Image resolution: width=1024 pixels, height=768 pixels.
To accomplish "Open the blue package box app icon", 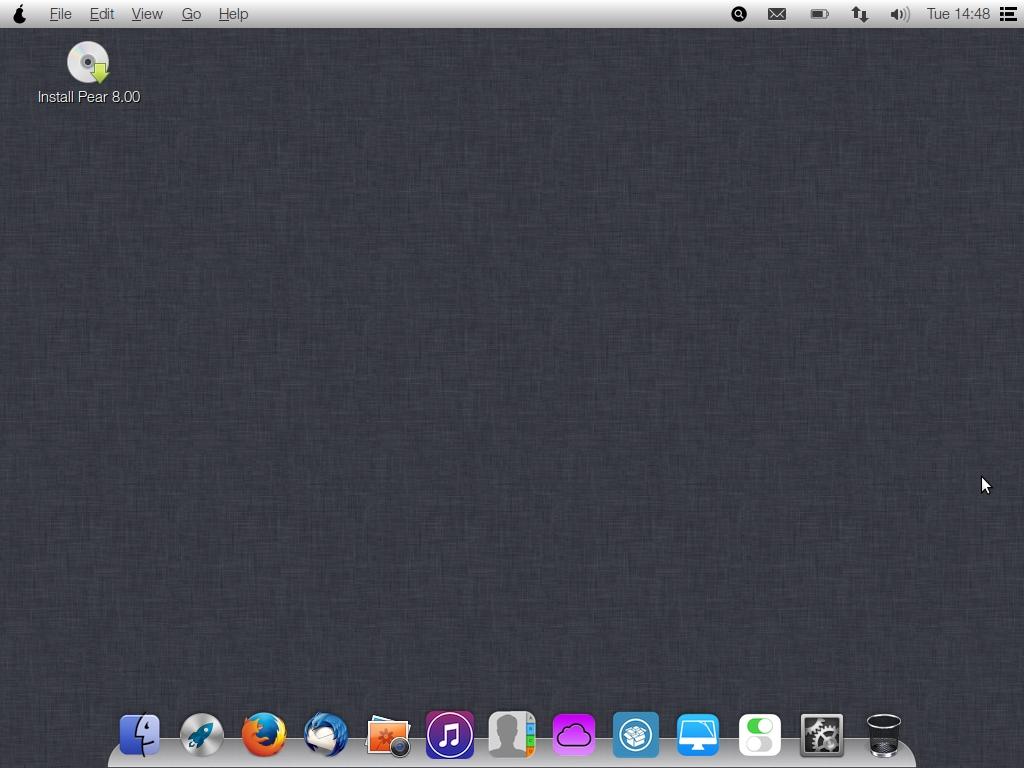I will 636,735.
